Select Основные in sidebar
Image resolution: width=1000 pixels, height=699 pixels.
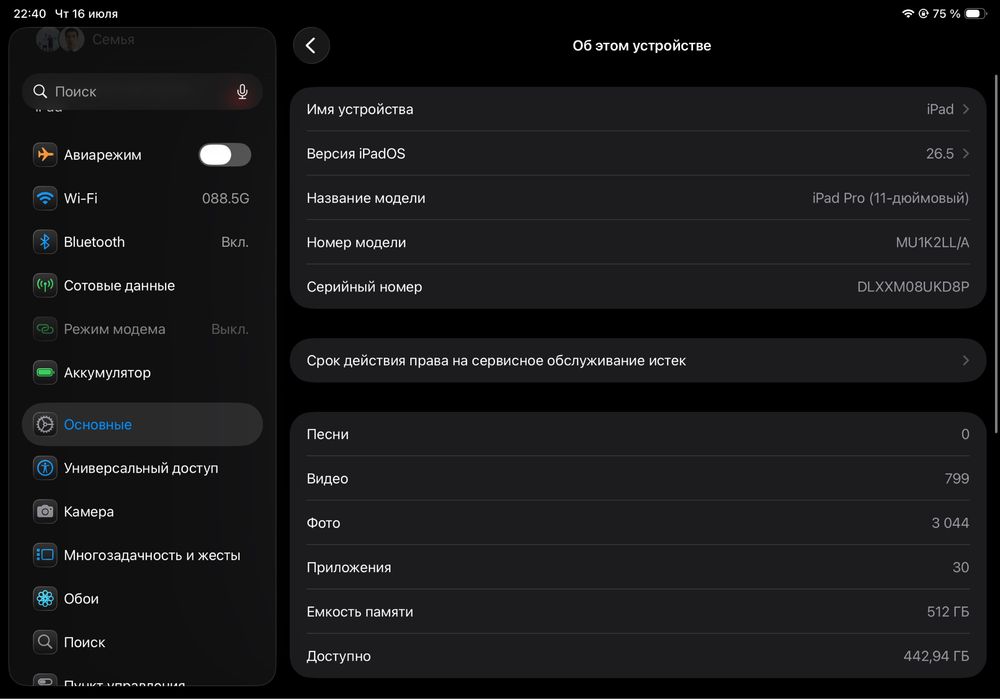[142, 424]
